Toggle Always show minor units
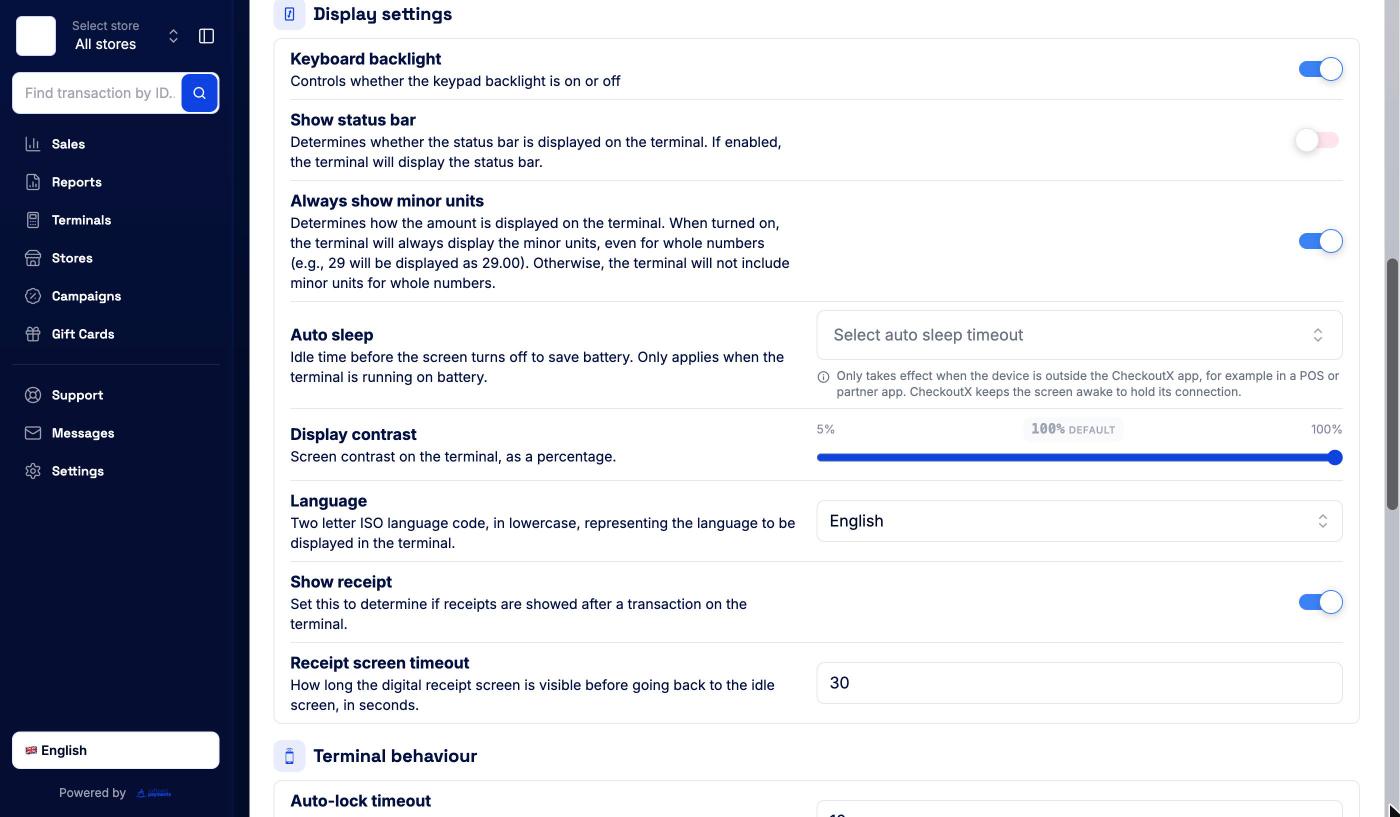The image size is (1400, 817). [x=1320, y=241]
